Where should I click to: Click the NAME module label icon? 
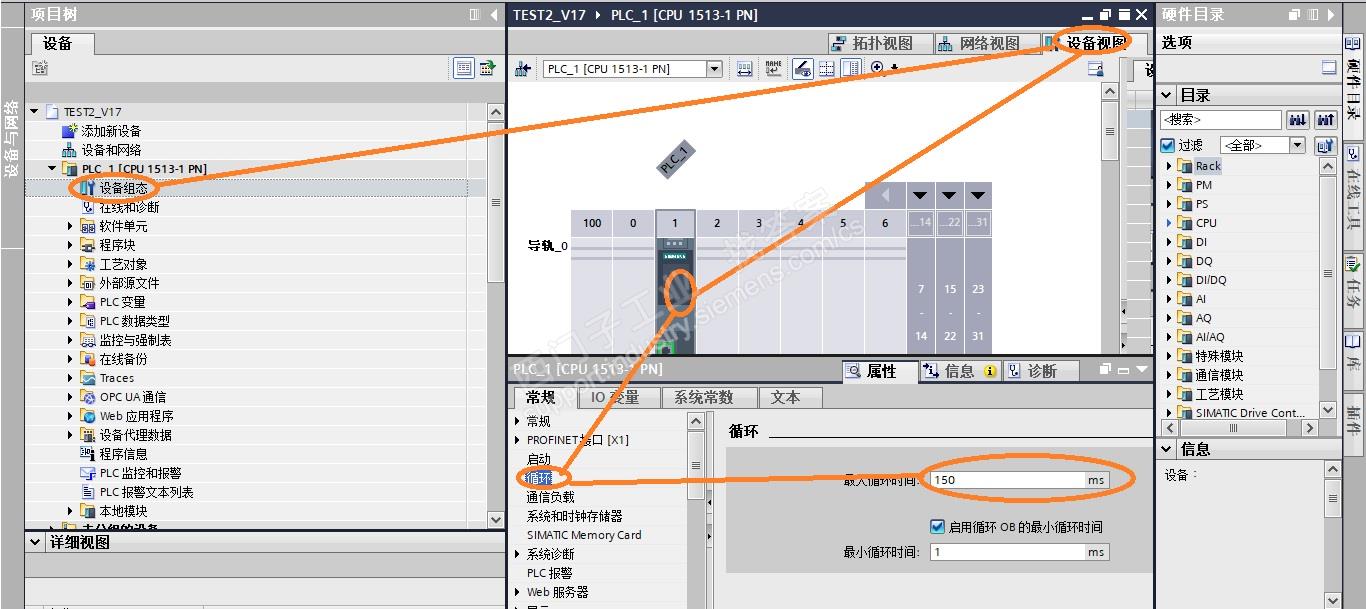(x=773, y=69)
